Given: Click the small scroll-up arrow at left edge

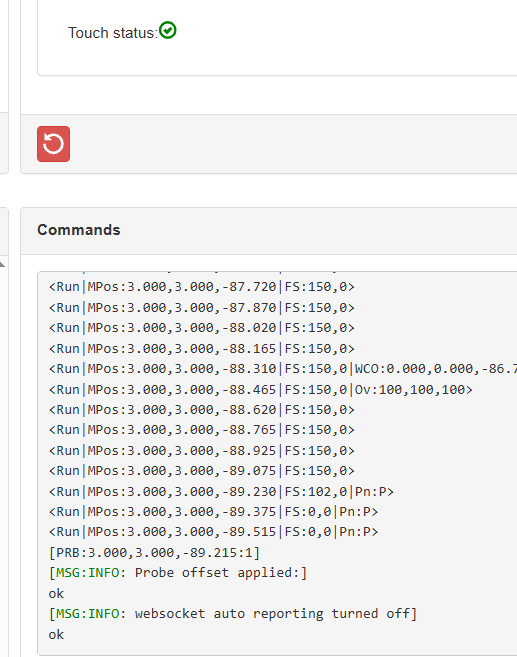Looking at the screenshot, I should [2, 264].
